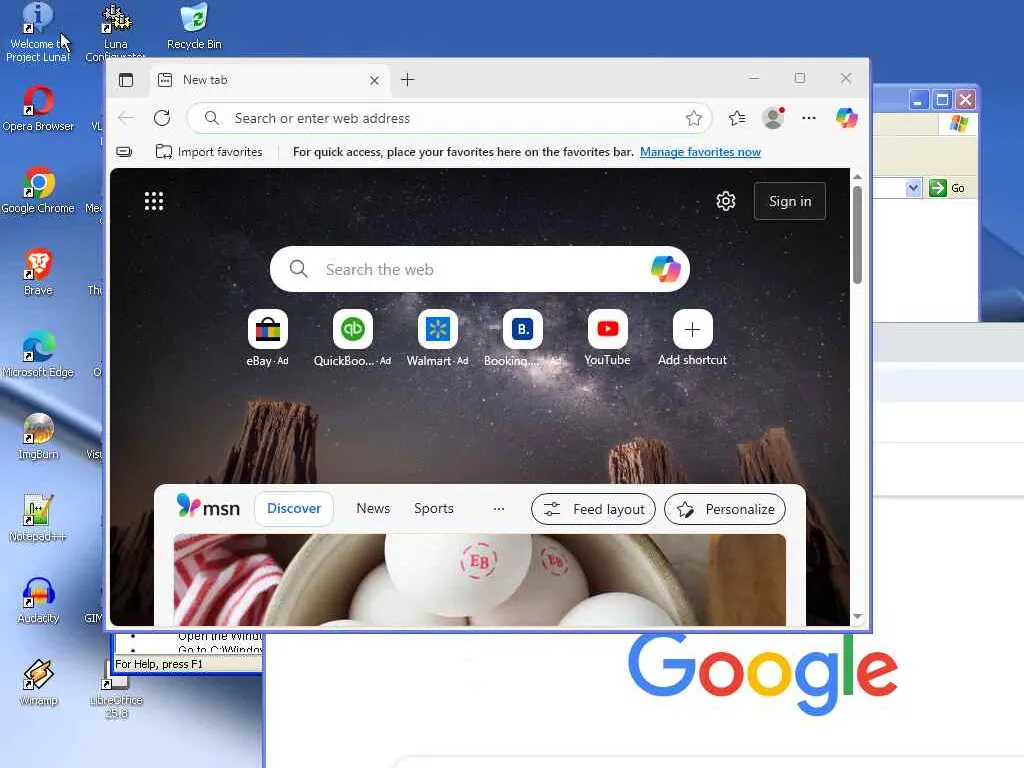This screenshot has height=768, width=1024.
Task: Open the Tab actions menu icon in Edge
Action: 126,80
